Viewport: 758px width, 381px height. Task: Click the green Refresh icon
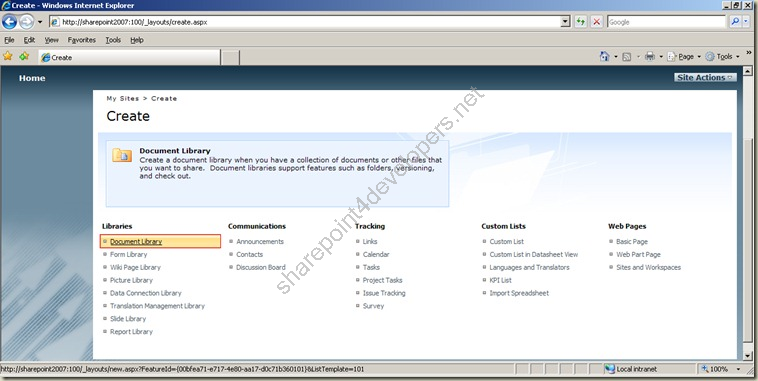581,22
